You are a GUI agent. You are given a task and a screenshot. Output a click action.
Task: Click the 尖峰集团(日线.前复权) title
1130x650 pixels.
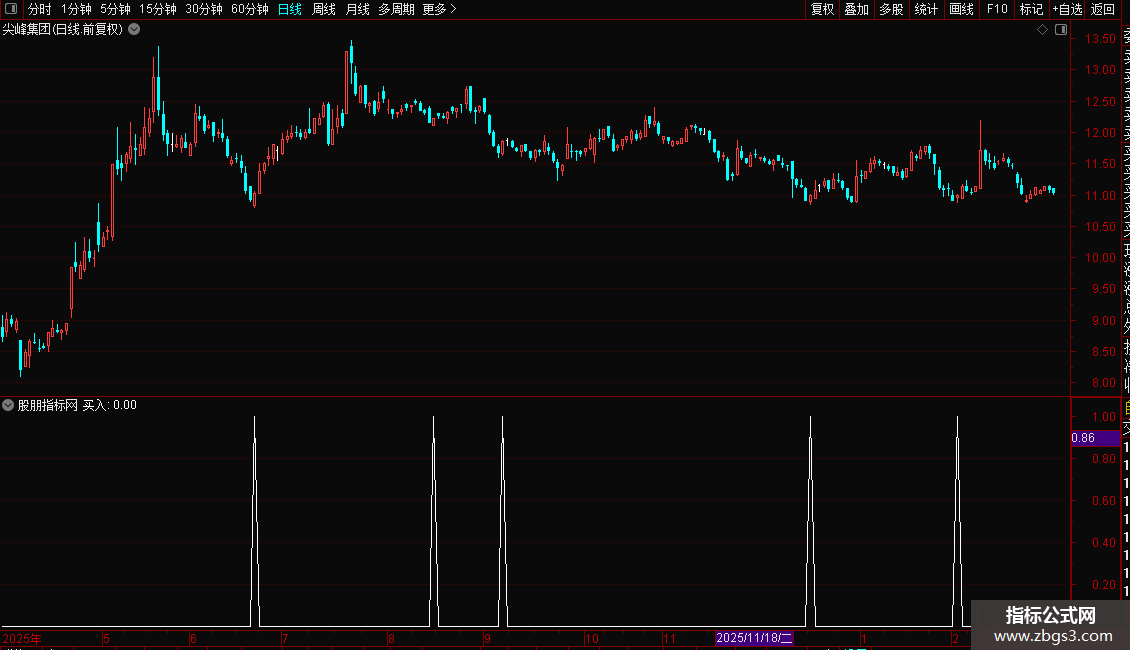coord(63,30)
